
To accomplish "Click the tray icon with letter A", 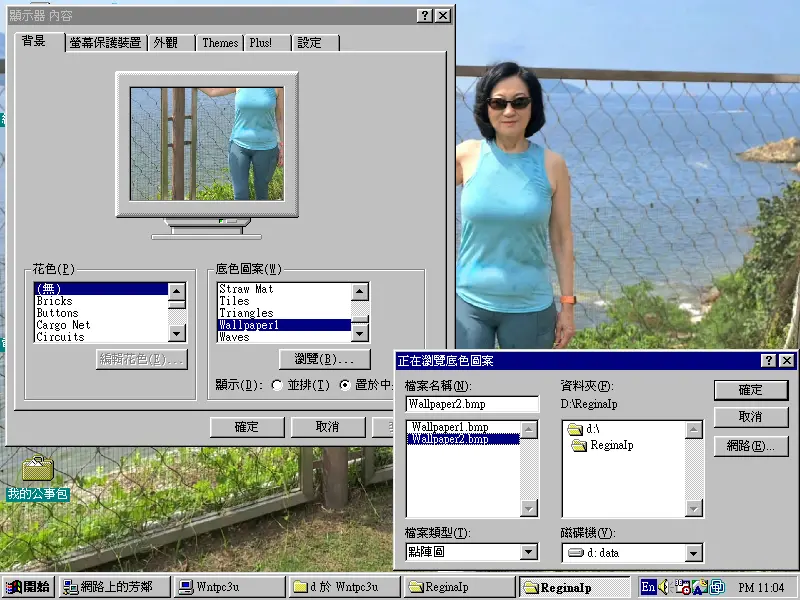I will tap(699, 587).
